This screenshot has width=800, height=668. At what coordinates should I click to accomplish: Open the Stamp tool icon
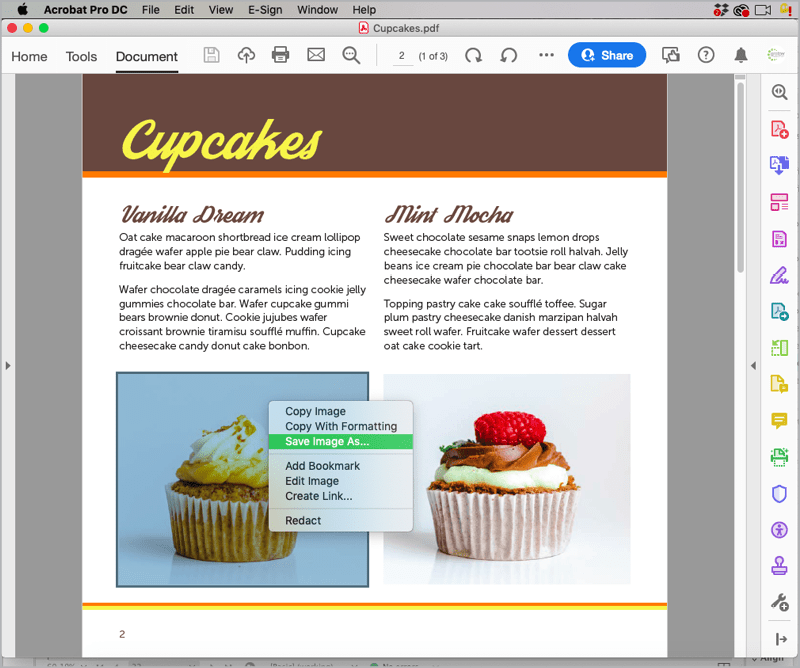779,565
